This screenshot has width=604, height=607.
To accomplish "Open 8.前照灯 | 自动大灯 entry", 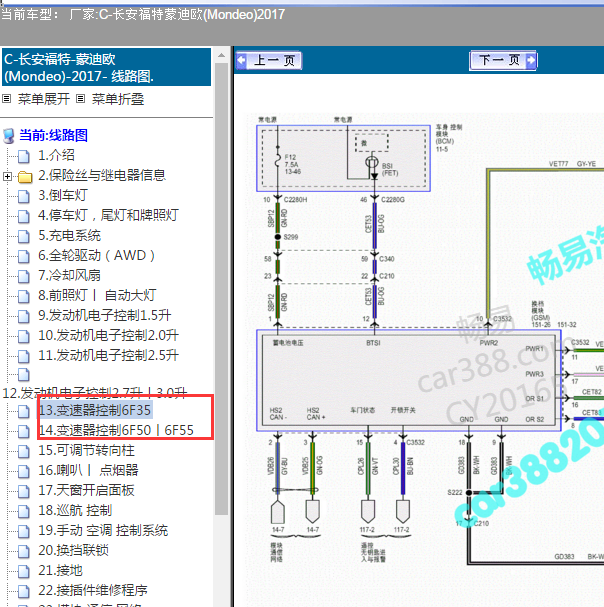I will tap(97, 295).
